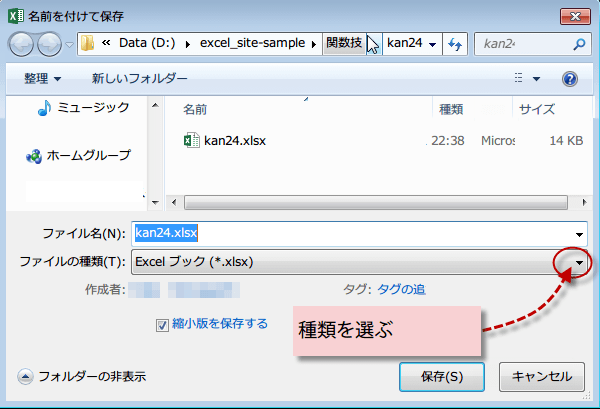Select kan24 in the address path
The width and height of the screenshot is (600, 409).
[x=404, y=43]
